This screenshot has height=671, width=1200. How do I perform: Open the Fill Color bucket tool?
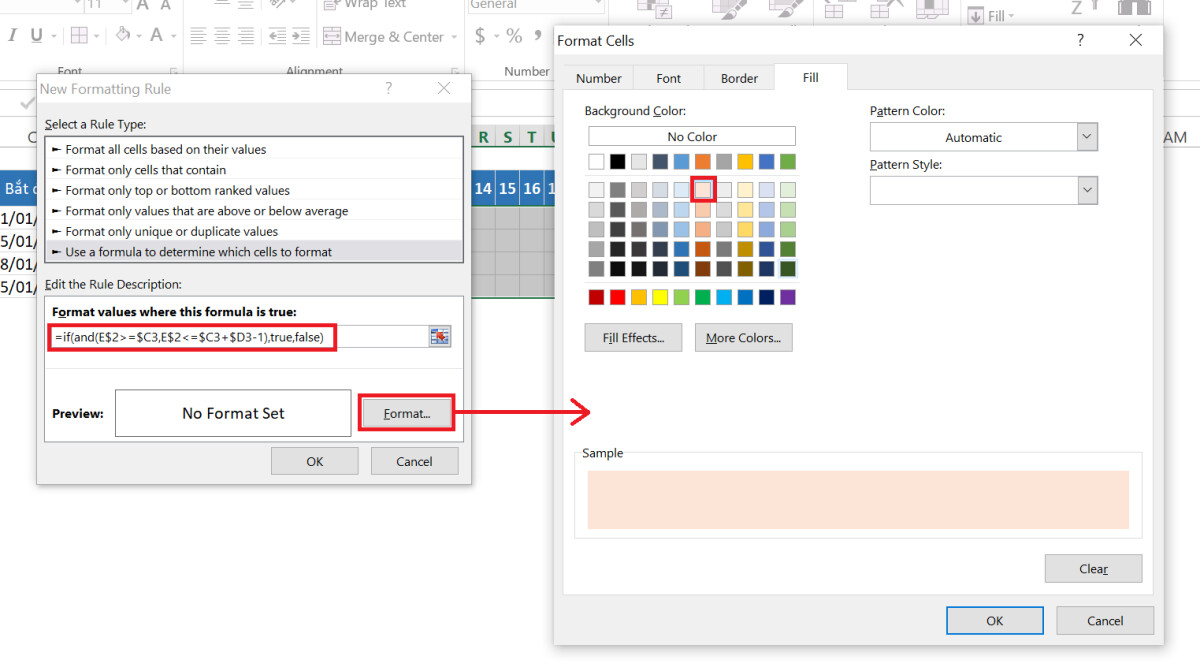(121, 35)
